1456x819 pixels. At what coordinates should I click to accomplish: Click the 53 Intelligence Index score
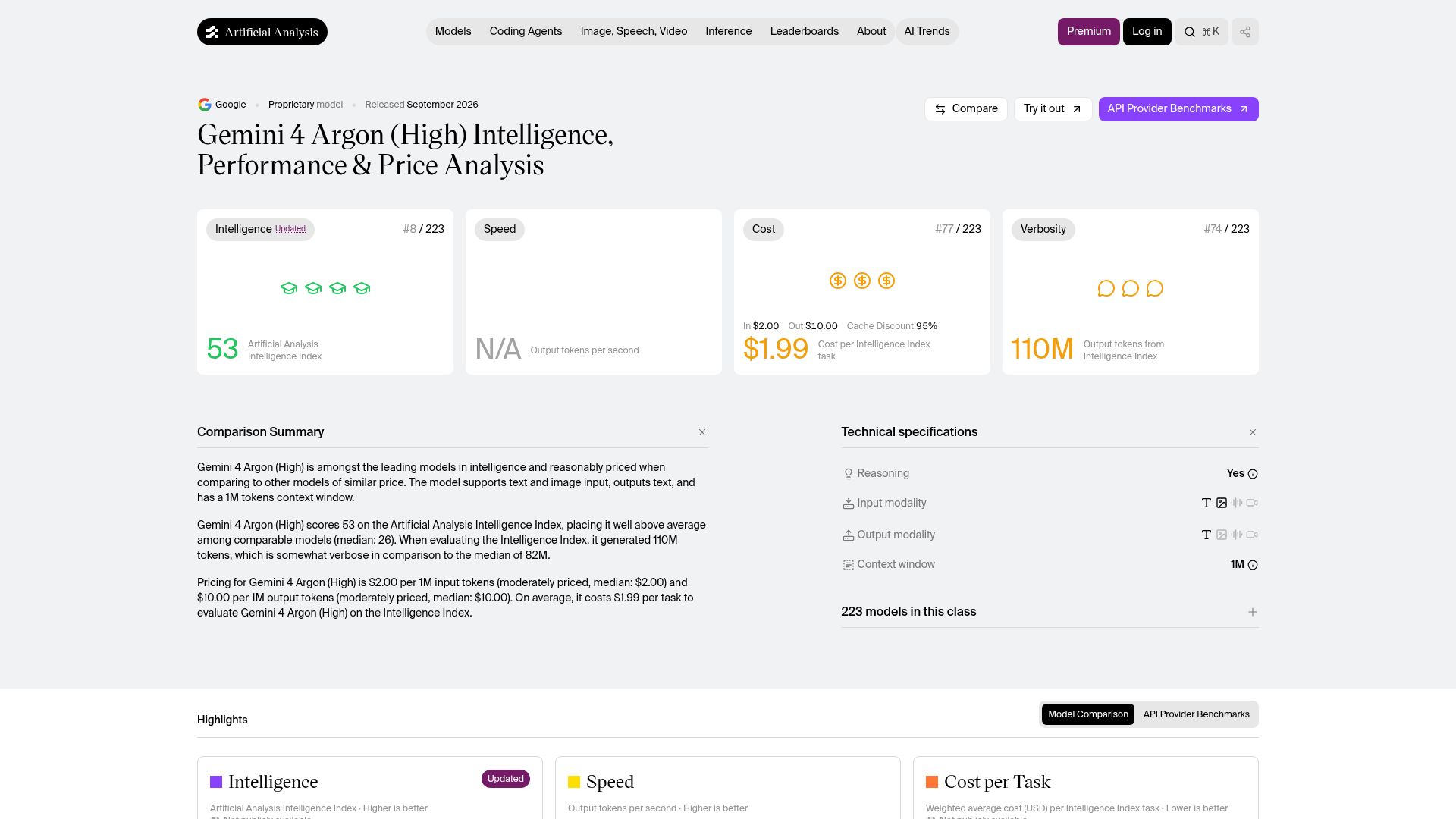tap(222, 350)
